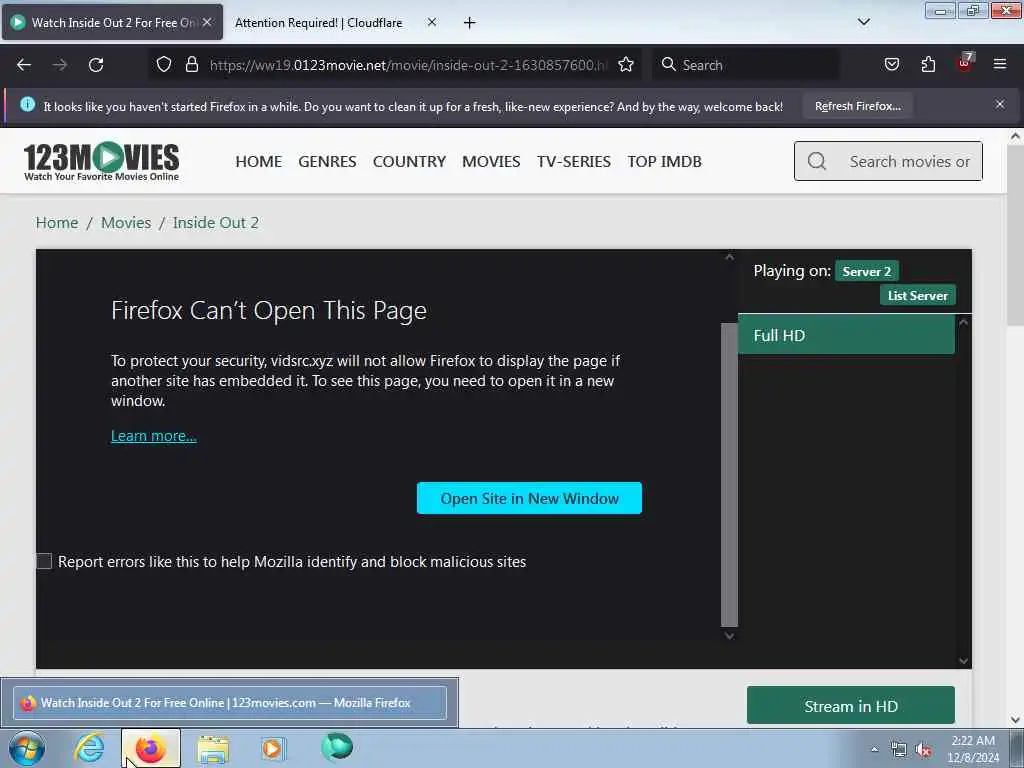Click the embedded frame scroll-down arrow
Image resolution: width=1024 pixels, height=768 pixels.
pyautogui.click(x=729, y=635)
